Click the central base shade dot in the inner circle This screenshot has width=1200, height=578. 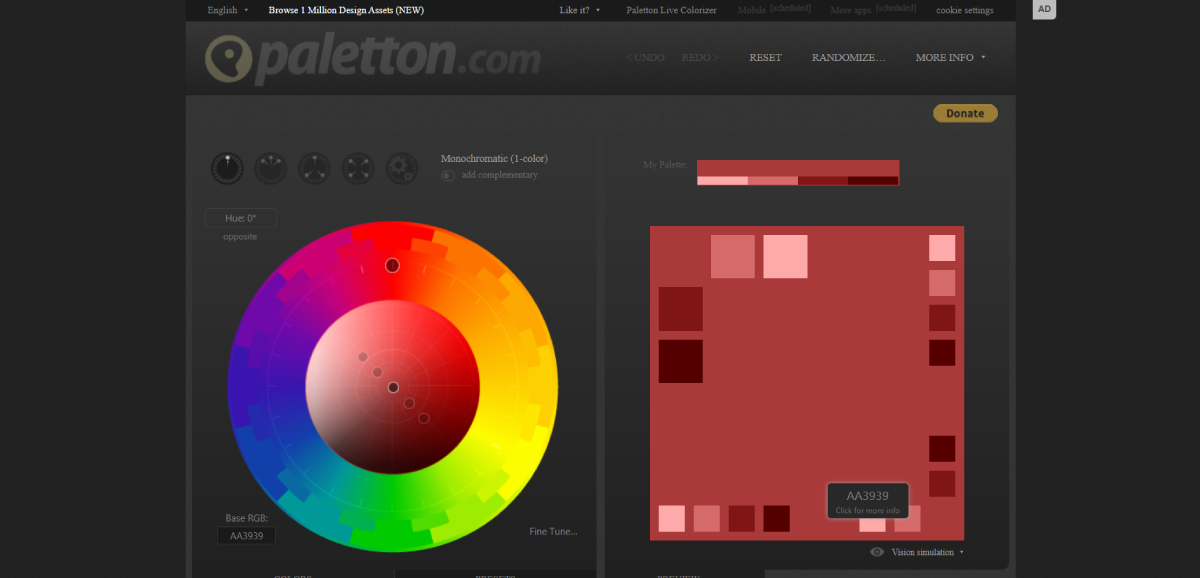pos(393,387)
